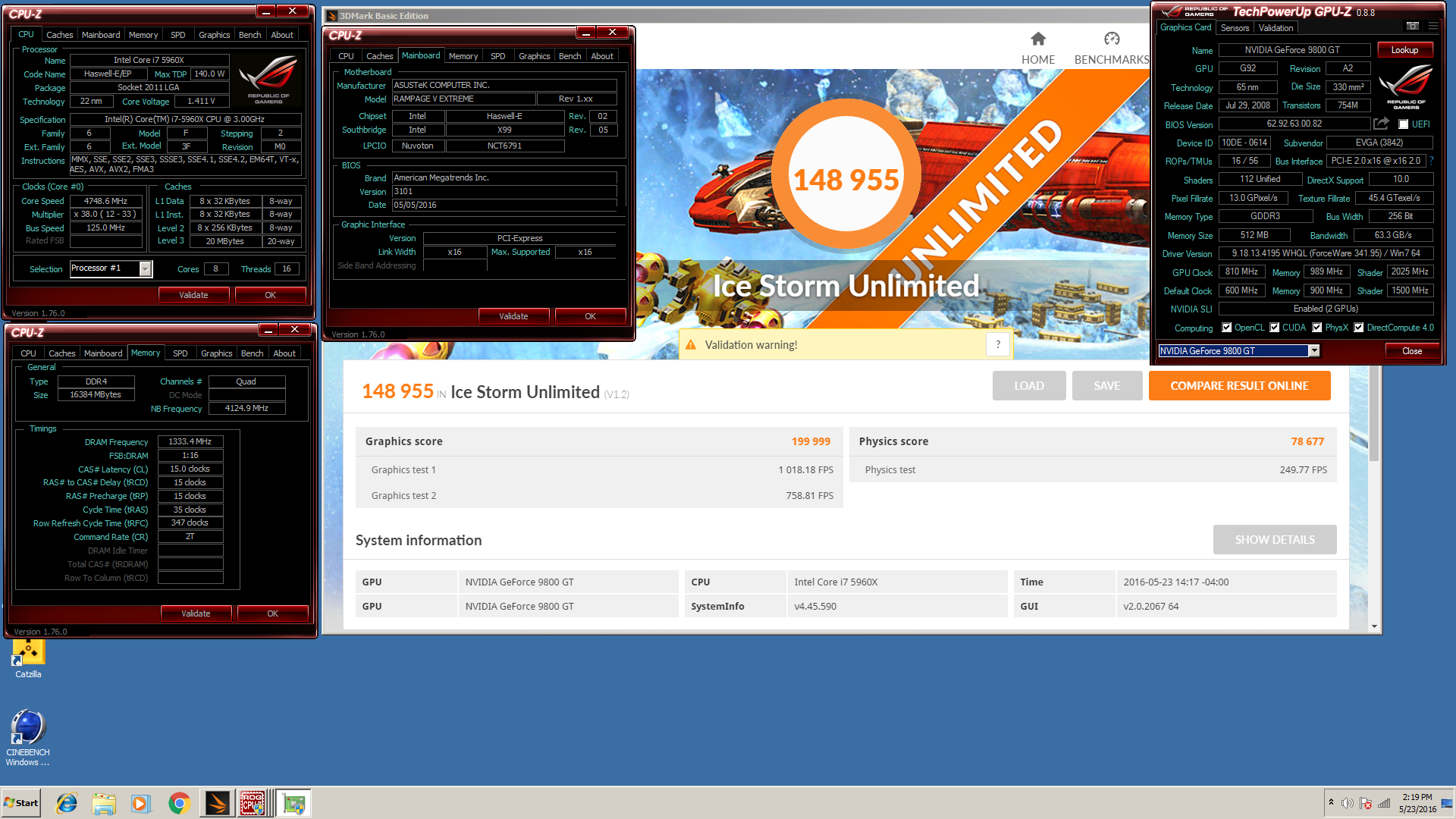The image size is (1456, 819).
Task: Open Bench tab in CPU-Z Memory window
Action: (x=252, y=353)
